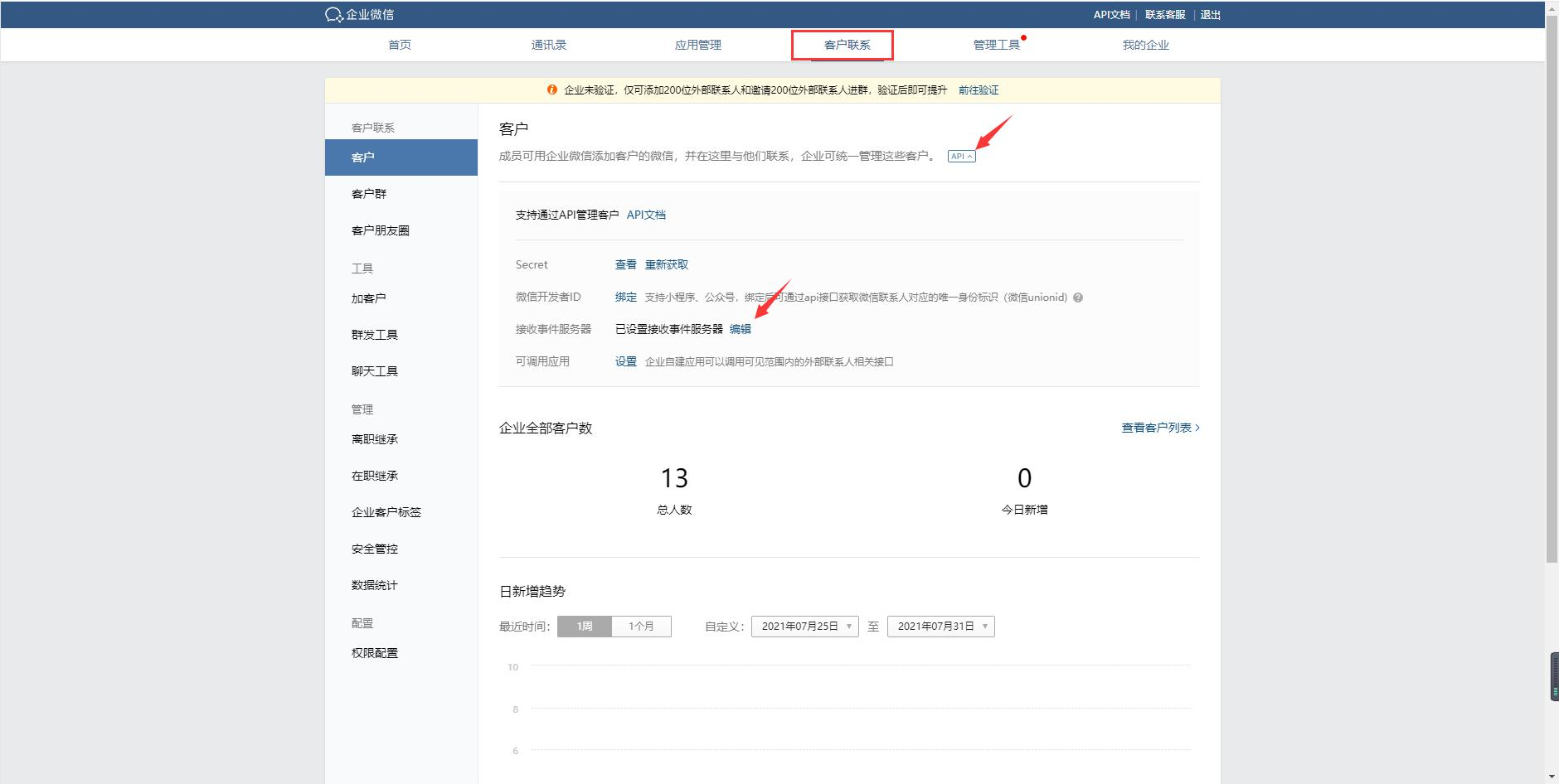The height and width of the screenshot is (784, 1559).
Task: Select 客户 in the sidebar
Action: tap(401, 157)
